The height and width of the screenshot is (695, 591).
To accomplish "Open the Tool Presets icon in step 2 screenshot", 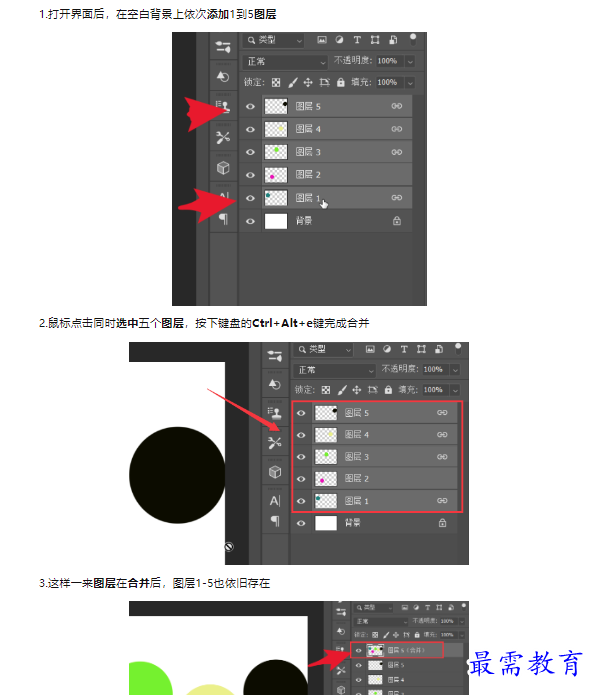I will click(275, 442).
